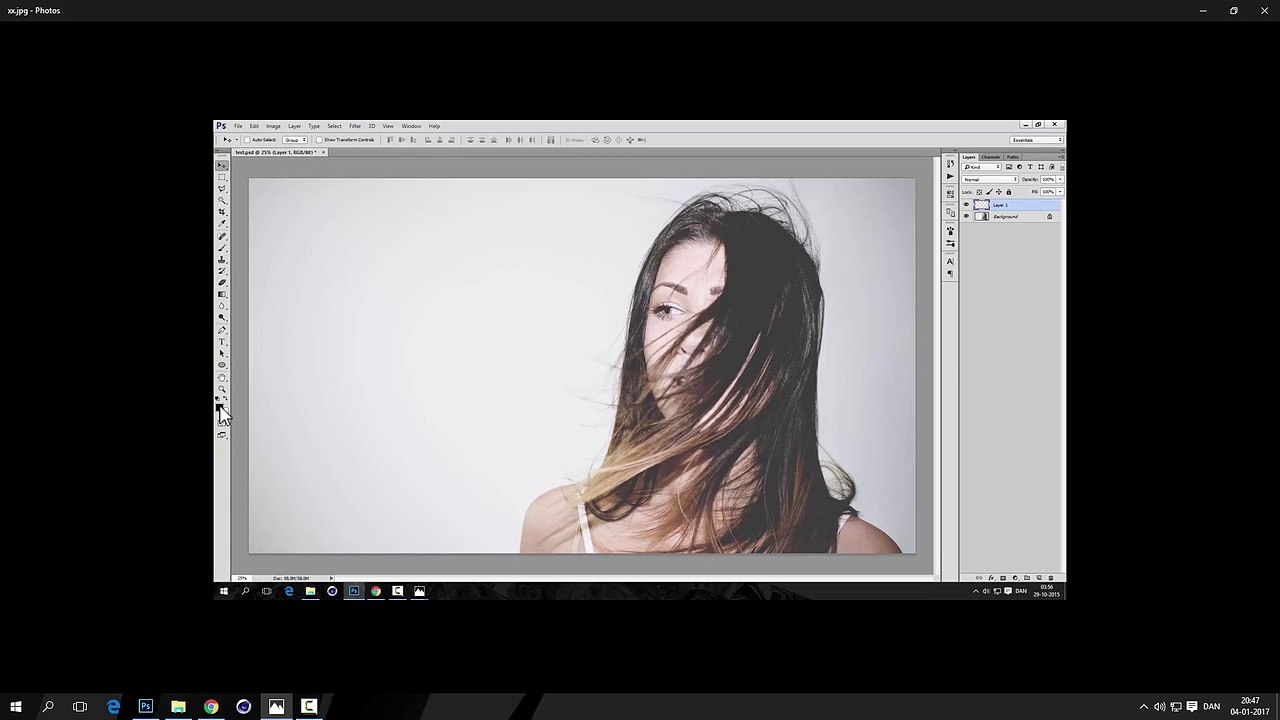Open the Group auto-select dropdown

point(295,140)
